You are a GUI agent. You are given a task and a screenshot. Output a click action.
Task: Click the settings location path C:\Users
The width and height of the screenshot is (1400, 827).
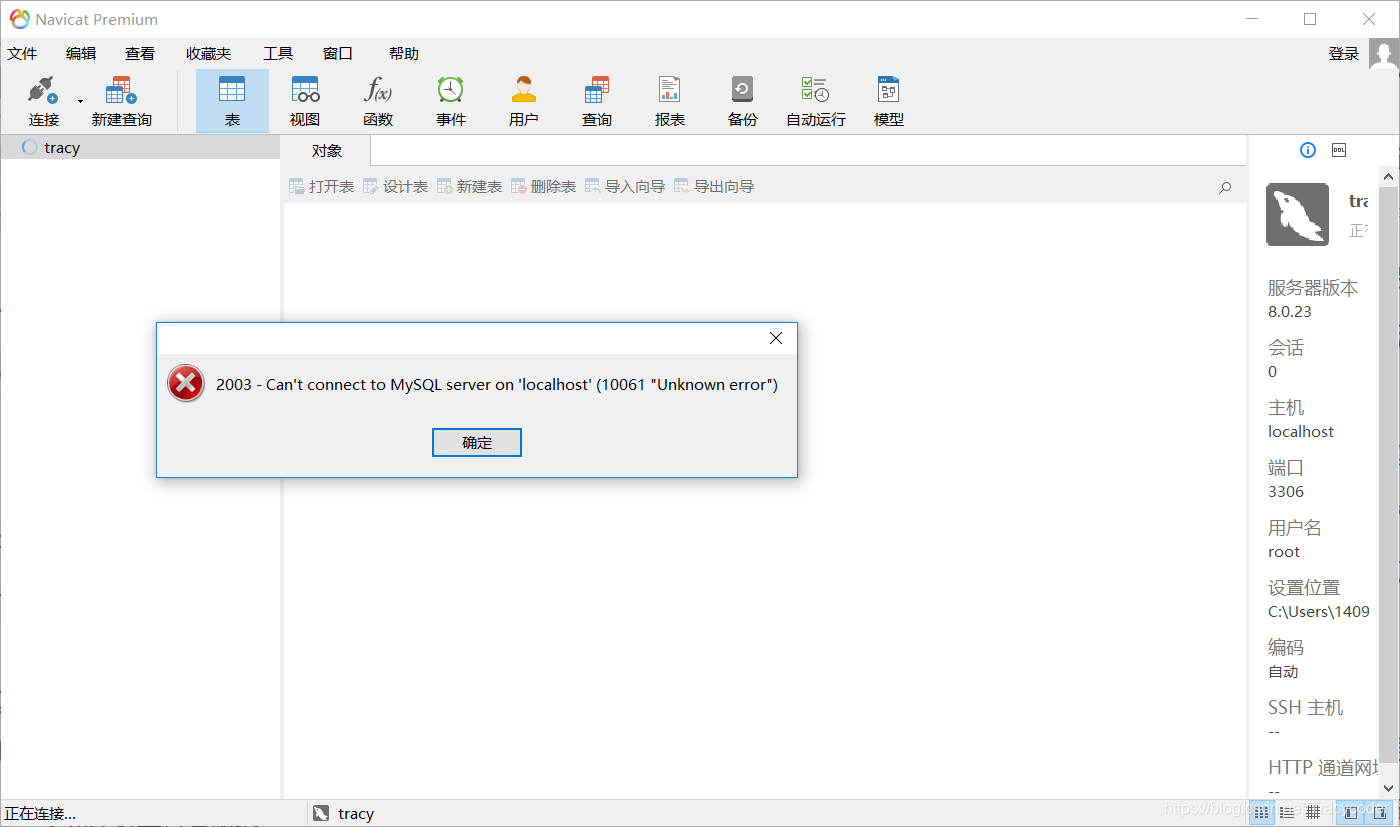pyautogui.click(x=1319, y=611)
